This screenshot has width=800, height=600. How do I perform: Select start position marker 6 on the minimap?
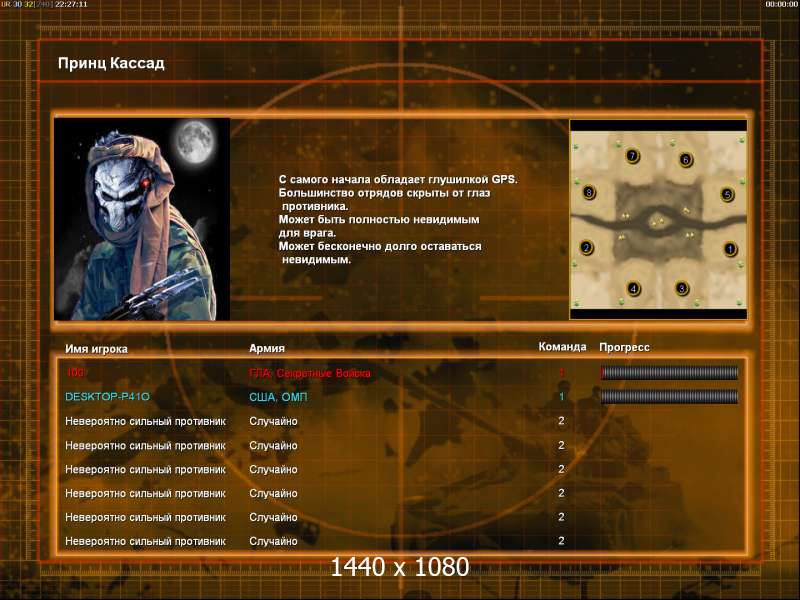pyautogui.click(x=685, y=160)
